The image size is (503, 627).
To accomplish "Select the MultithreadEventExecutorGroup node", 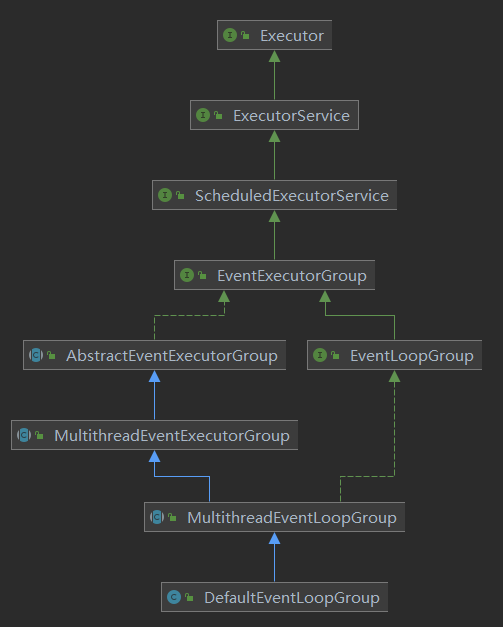I will (x=154, y=435).
